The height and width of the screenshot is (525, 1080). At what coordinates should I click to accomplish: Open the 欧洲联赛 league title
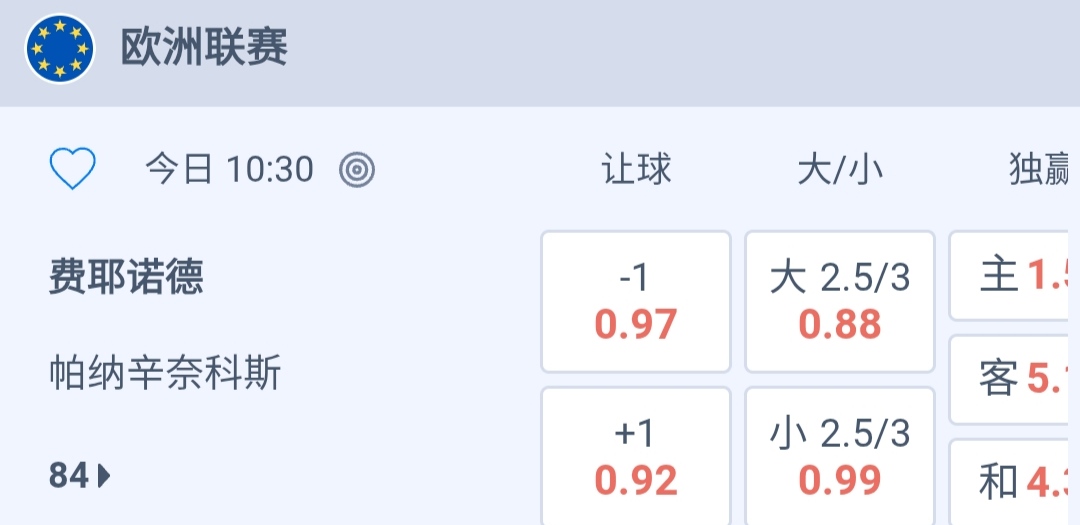click(x=204, y=48)
